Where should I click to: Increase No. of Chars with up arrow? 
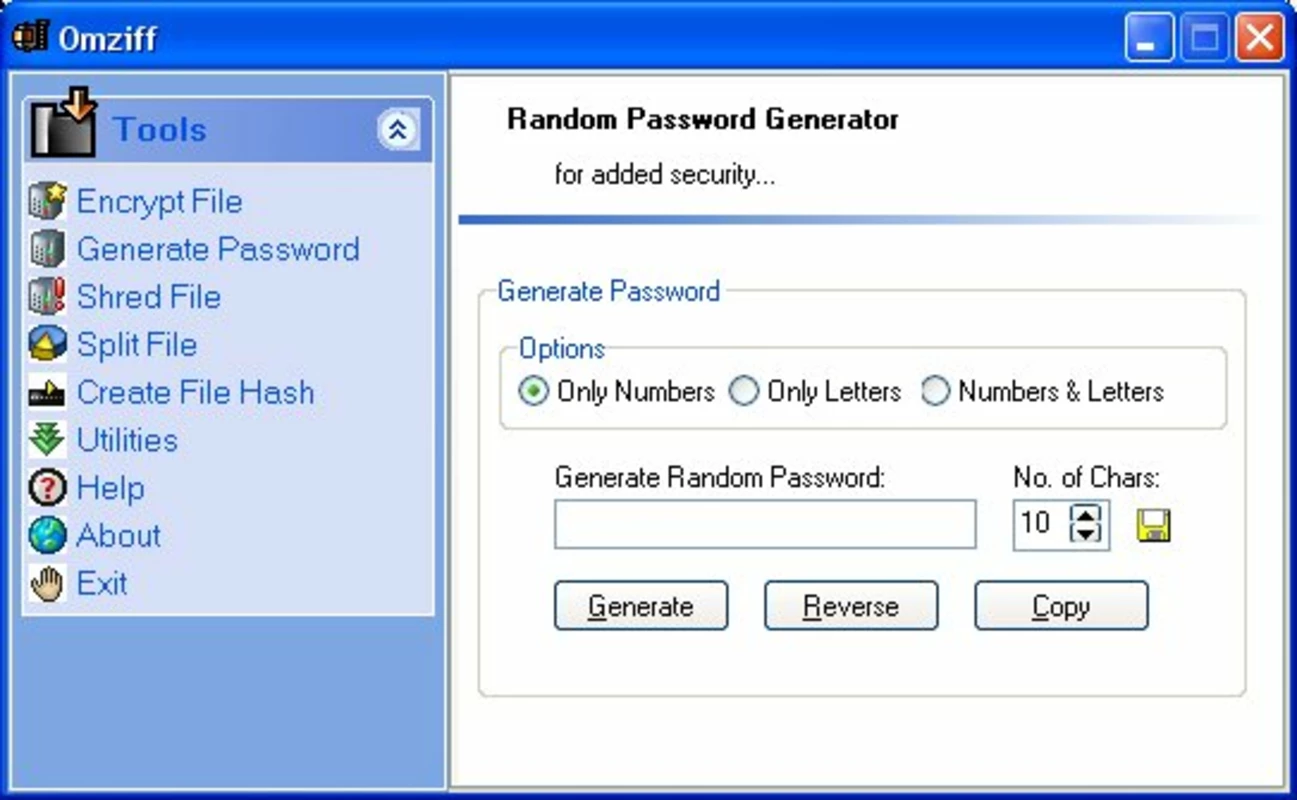[1085, 513]
